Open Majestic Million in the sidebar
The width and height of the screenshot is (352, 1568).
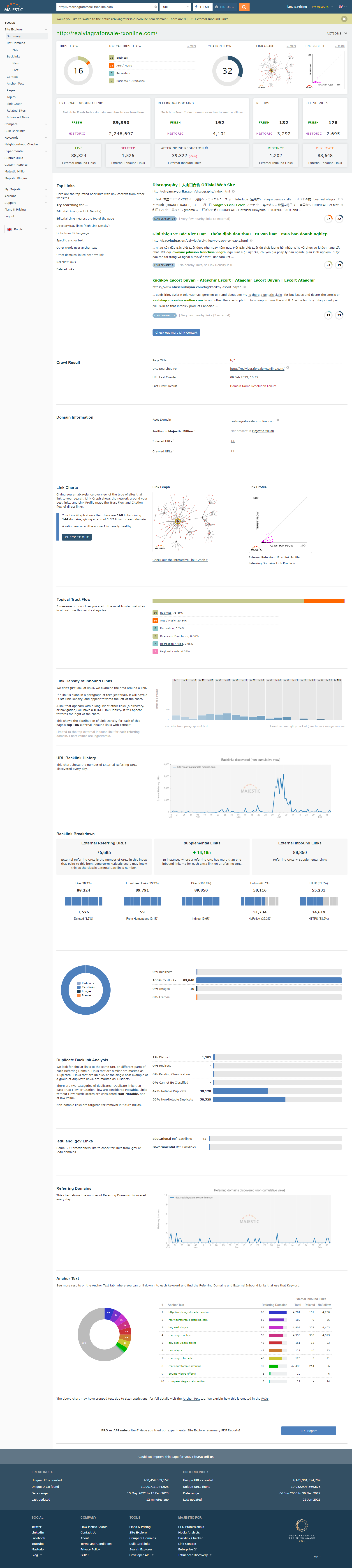(x=15, y=171)
